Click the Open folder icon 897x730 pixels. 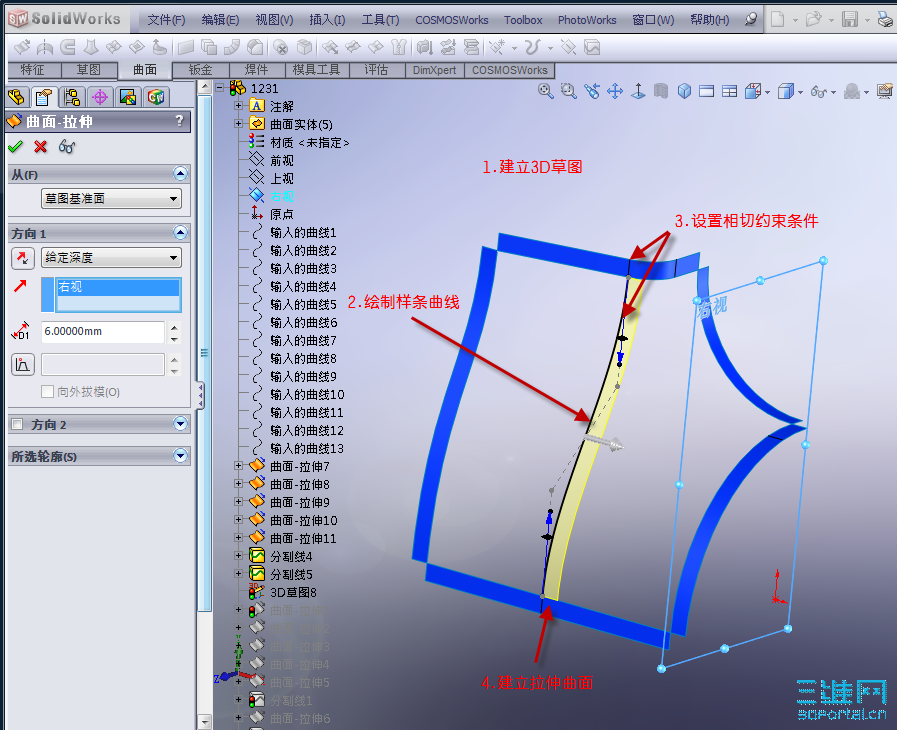(813, 19)
